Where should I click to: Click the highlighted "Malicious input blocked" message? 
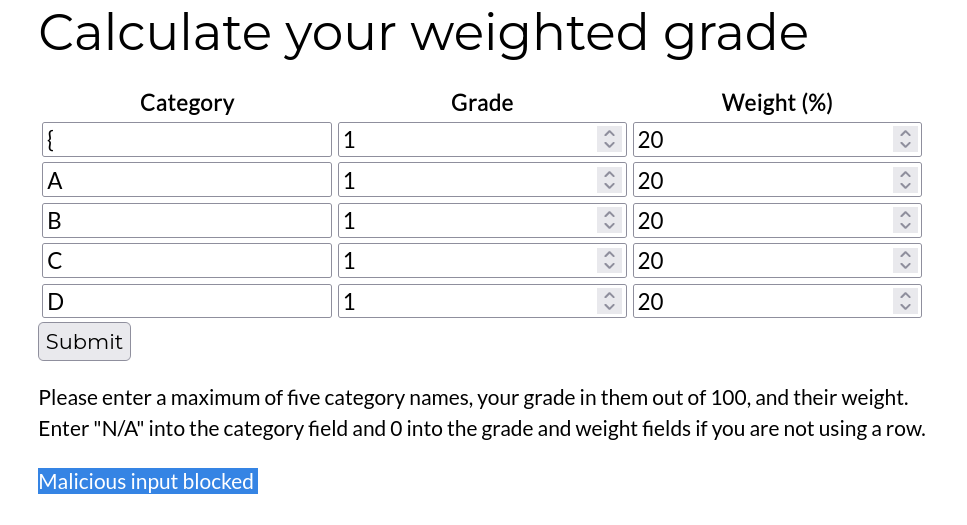[x=147, y=482]
